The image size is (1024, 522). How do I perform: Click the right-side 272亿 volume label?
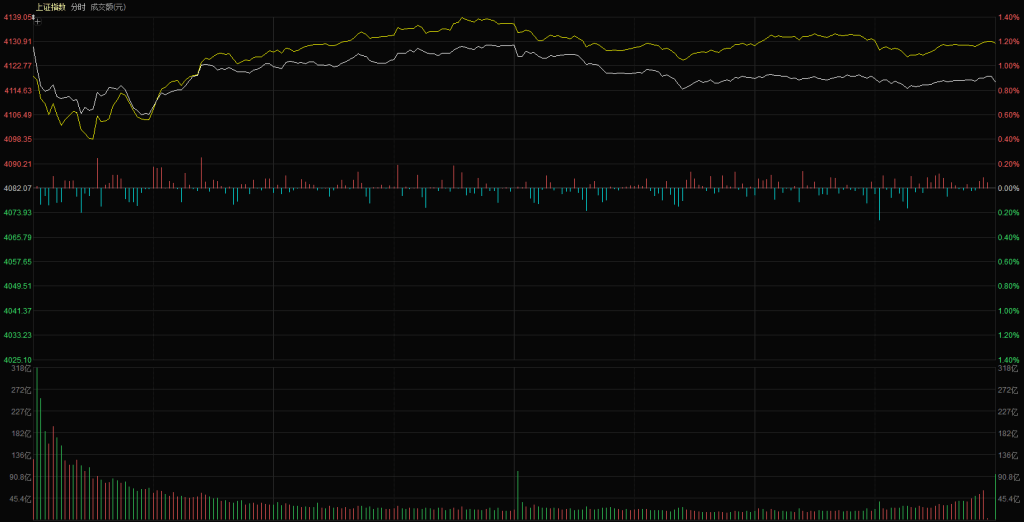(x=1008, y=389)
